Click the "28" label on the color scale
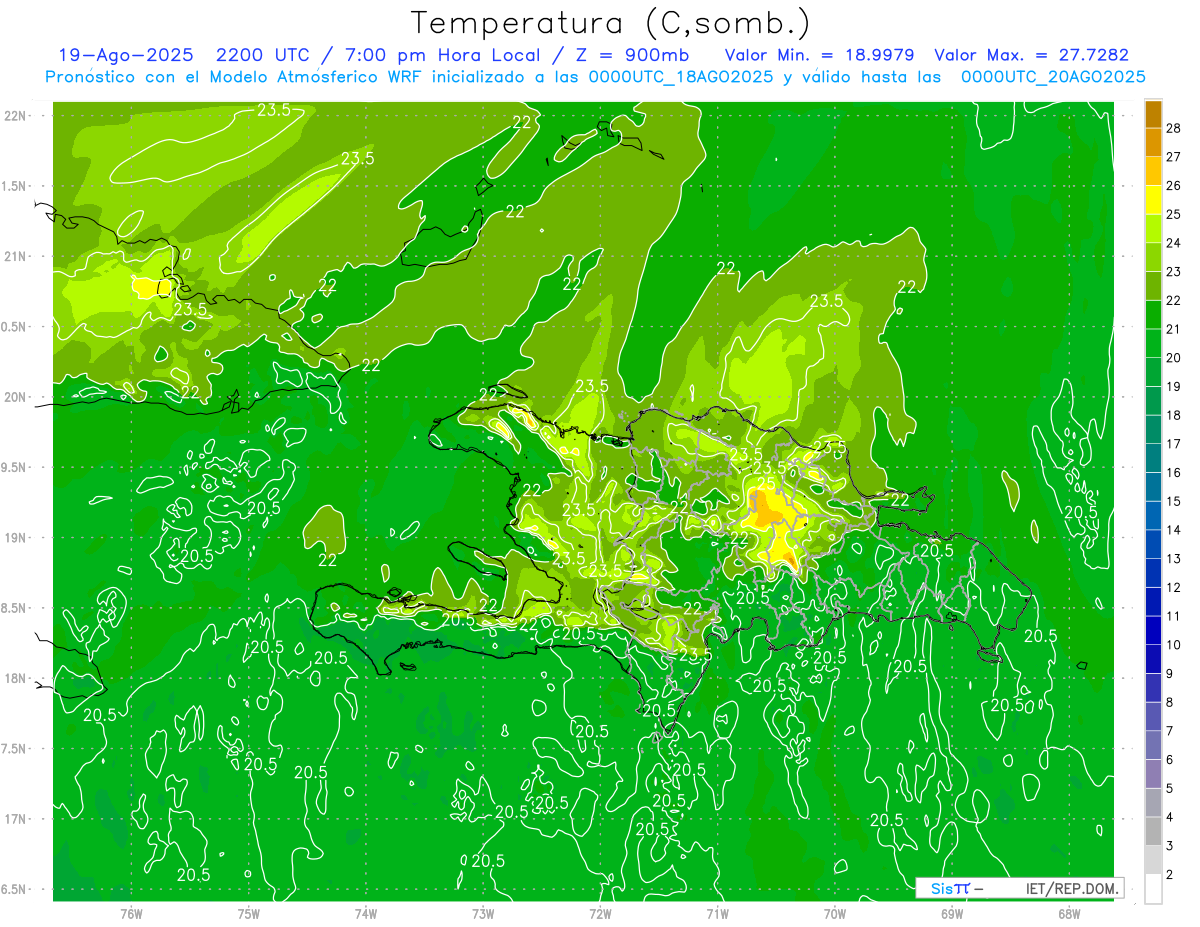The width and height of the screenshot is (1200, 927). [1174, 128]
